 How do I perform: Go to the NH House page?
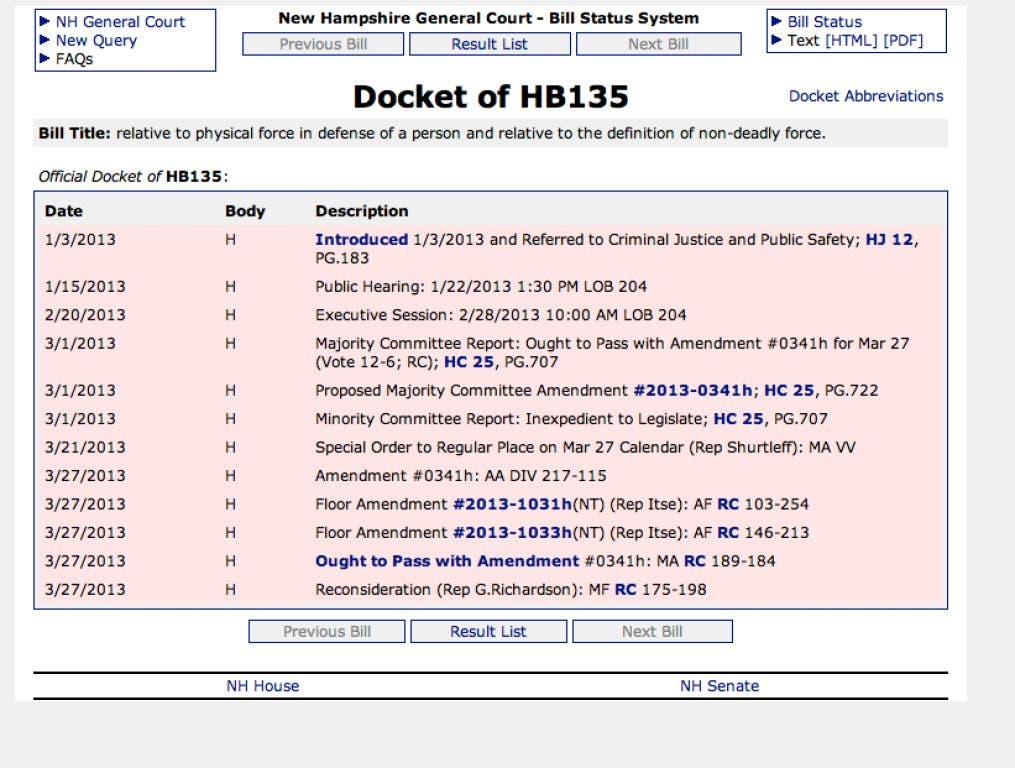click(263, 686)
